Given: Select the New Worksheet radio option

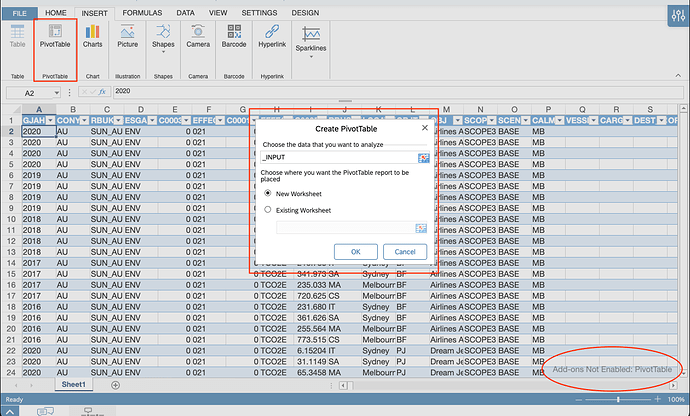Looking at the screenshot, I should click(267, 193).
